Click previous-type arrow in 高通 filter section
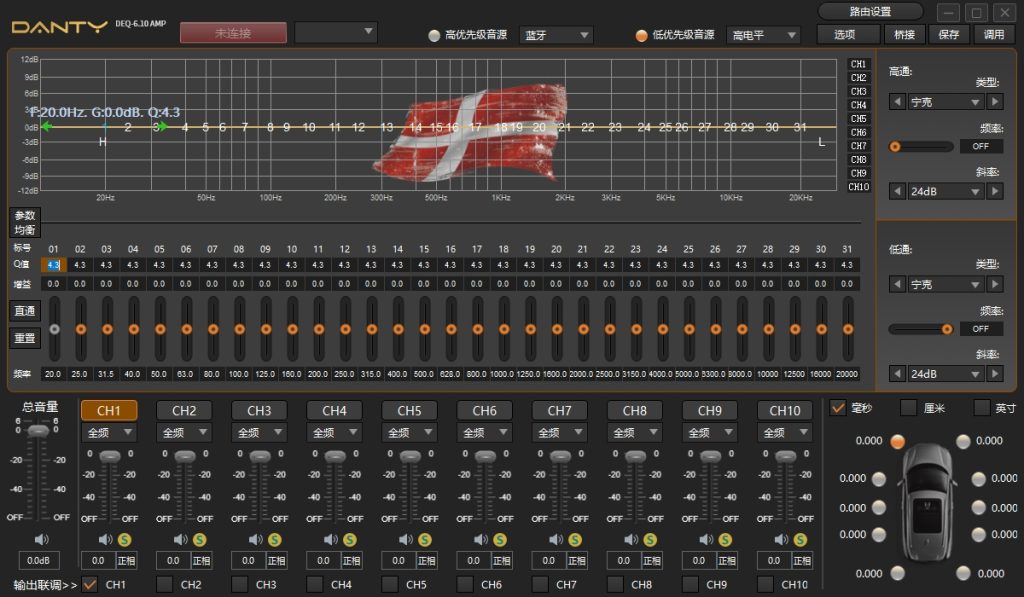The height and width of the screenshot is (597, 1024). pos(897,102)
